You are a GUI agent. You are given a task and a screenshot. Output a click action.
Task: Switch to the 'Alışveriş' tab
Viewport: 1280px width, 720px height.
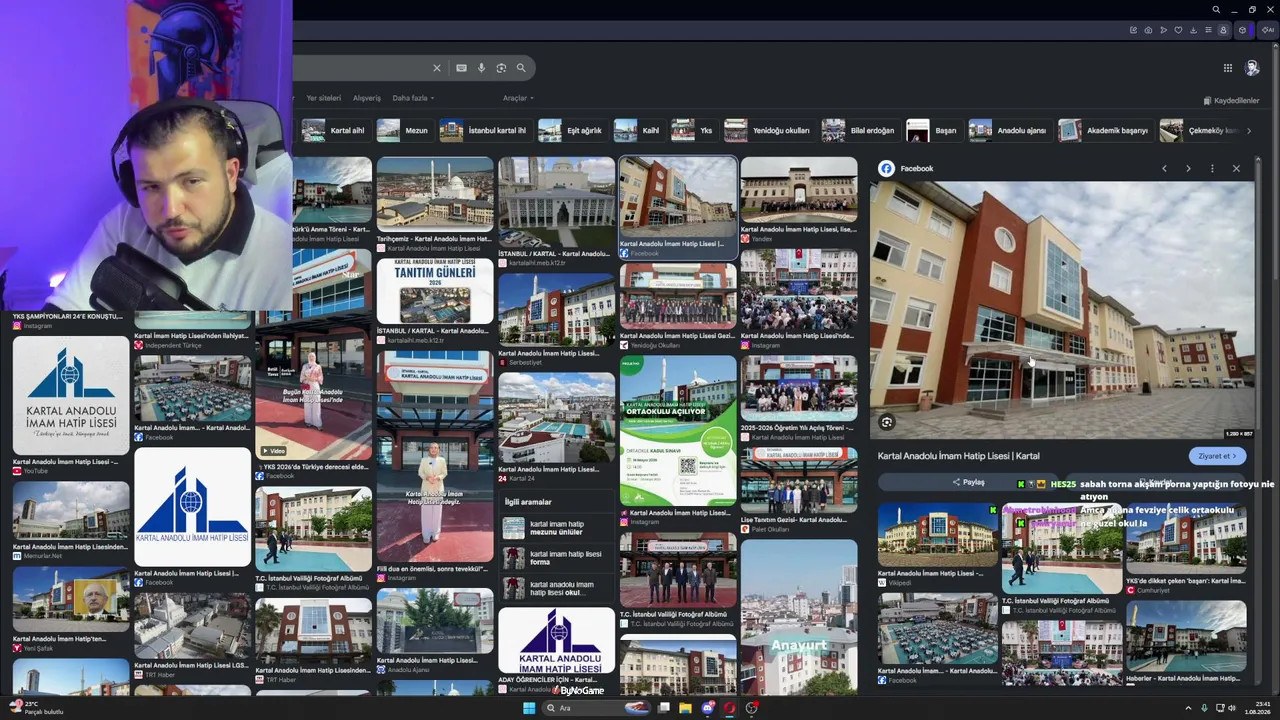click(366, 98)
